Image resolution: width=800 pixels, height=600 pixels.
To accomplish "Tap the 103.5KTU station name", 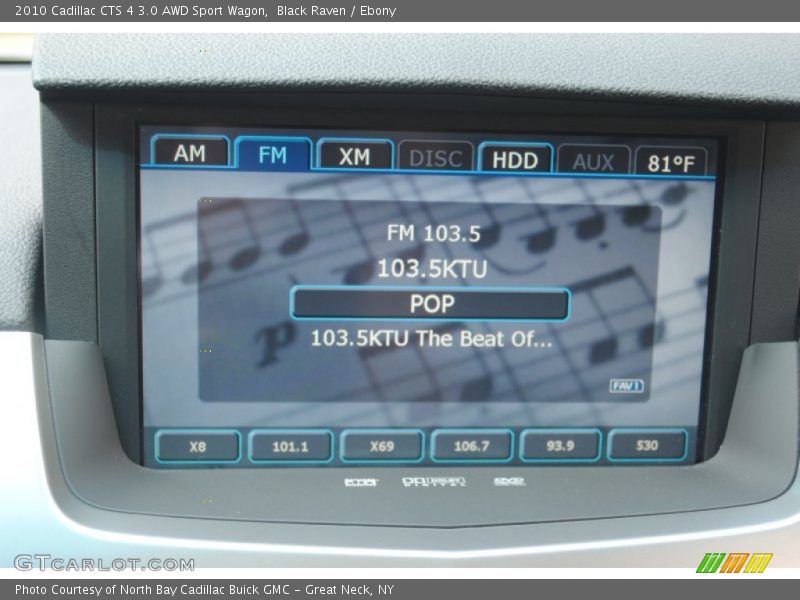I will [x=432, y=268].
